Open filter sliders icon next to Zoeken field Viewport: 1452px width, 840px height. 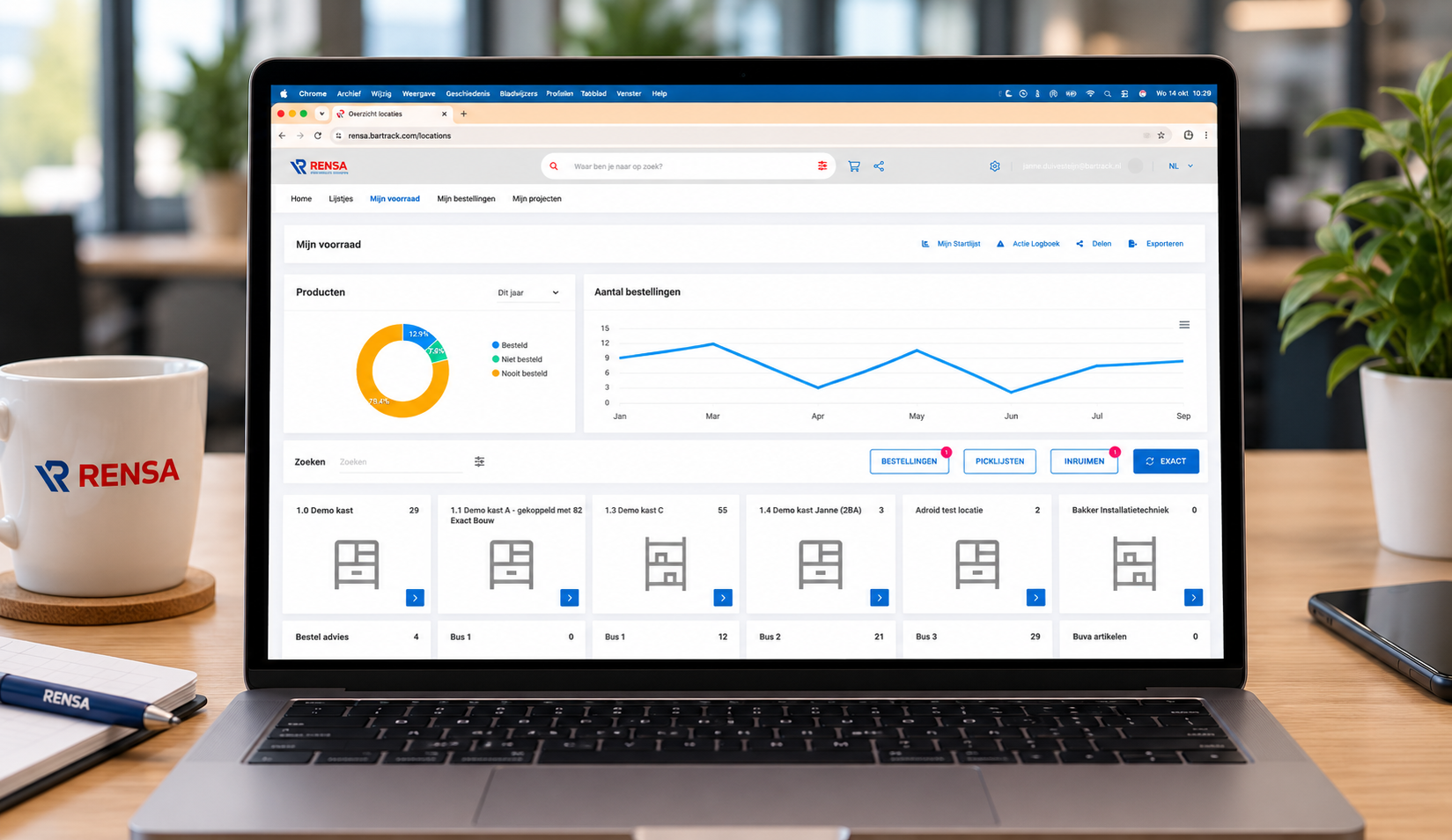pos(480,461)
